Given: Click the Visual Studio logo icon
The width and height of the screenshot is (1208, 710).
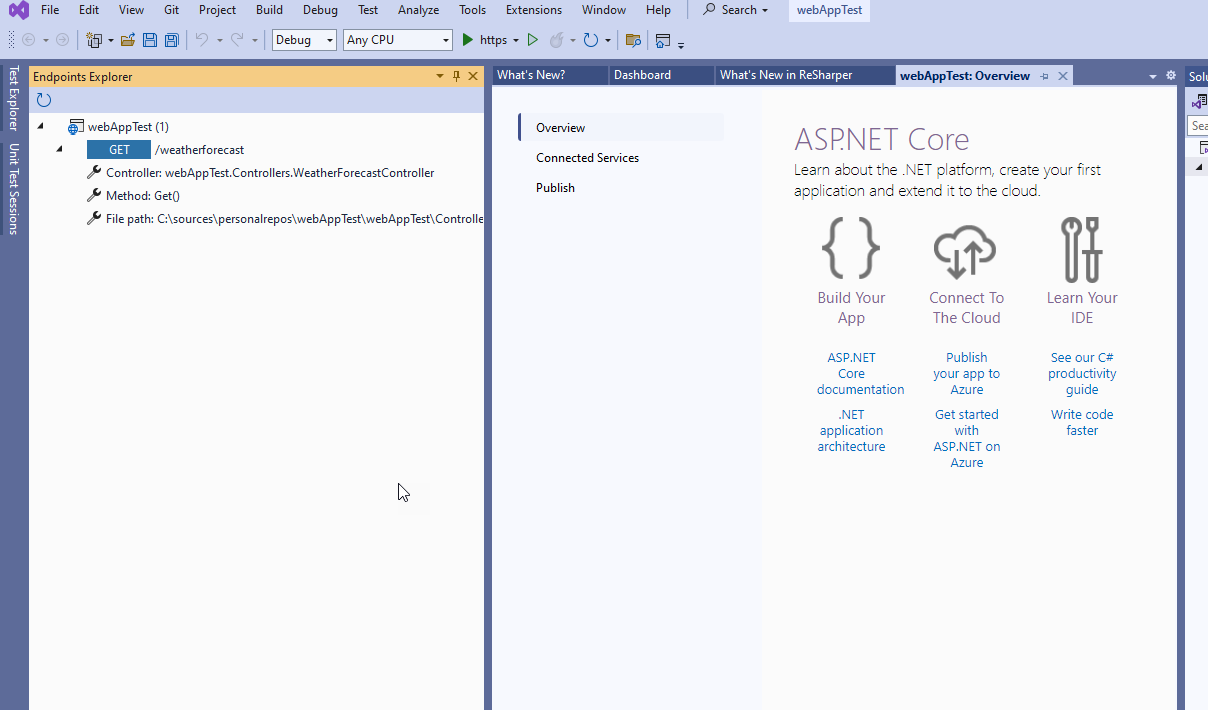Looking at the screenshot, I should 19,10.
